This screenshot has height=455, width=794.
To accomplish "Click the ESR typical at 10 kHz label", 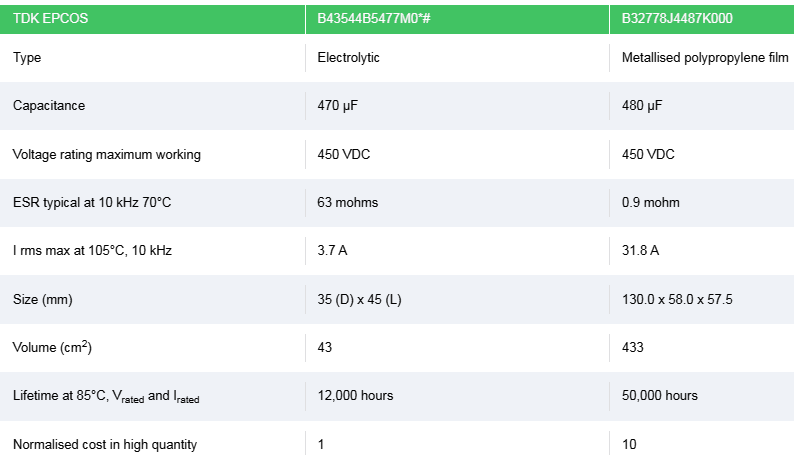I will point(92,202).
